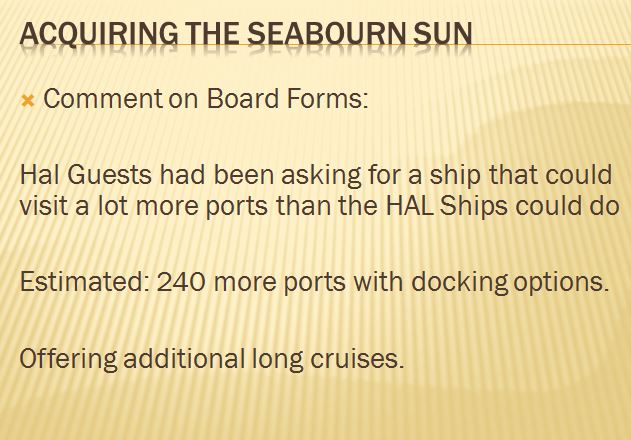This screenshot has height=440, width=631.
Task: Select the 'Comment on Board Forms:' line
Action: [206, 98]
